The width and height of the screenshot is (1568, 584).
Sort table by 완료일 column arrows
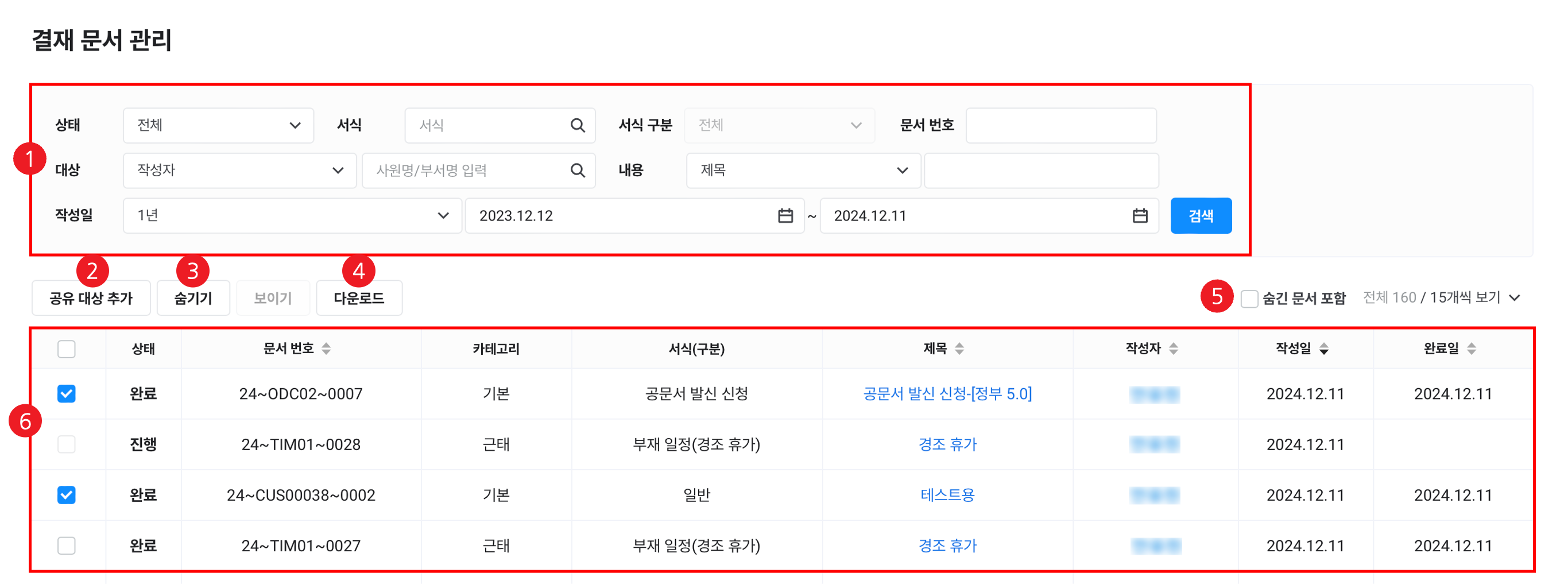1471,349
